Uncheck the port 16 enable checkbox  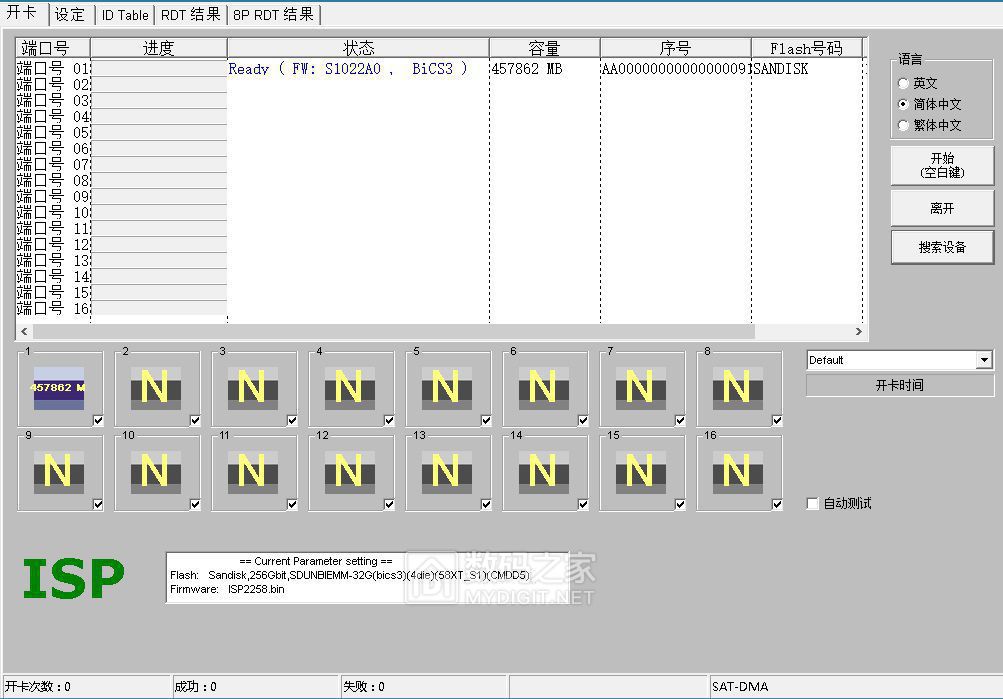coord(777,504)
